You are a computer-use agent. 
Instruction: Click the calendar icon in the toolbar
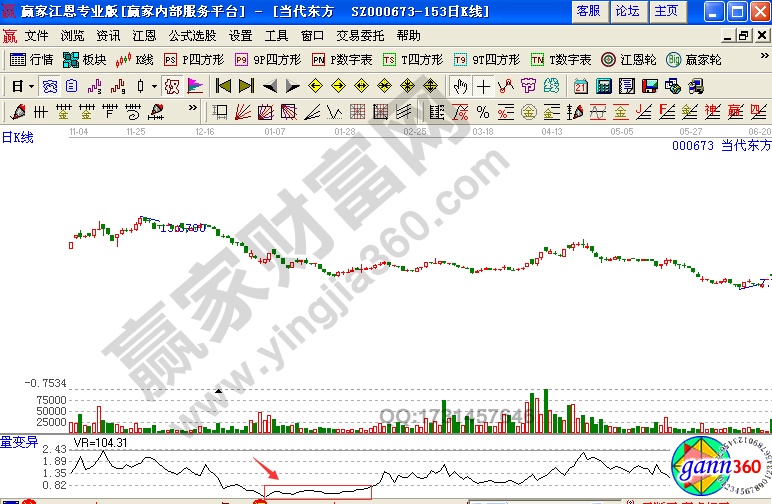pyautogui.click(x=581, y=86)
